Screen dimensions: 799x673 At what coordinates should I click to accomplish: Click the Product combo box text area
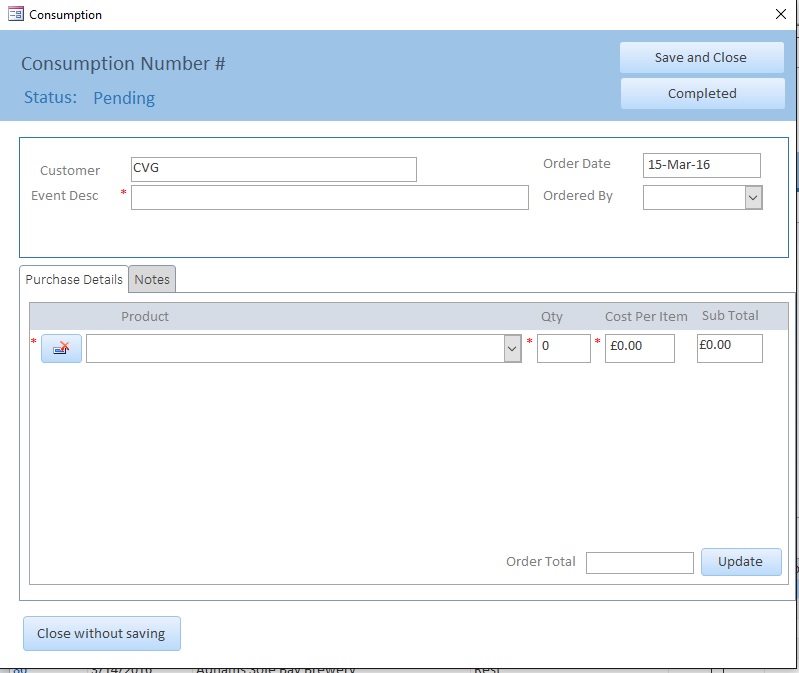[x=294, y=349]
